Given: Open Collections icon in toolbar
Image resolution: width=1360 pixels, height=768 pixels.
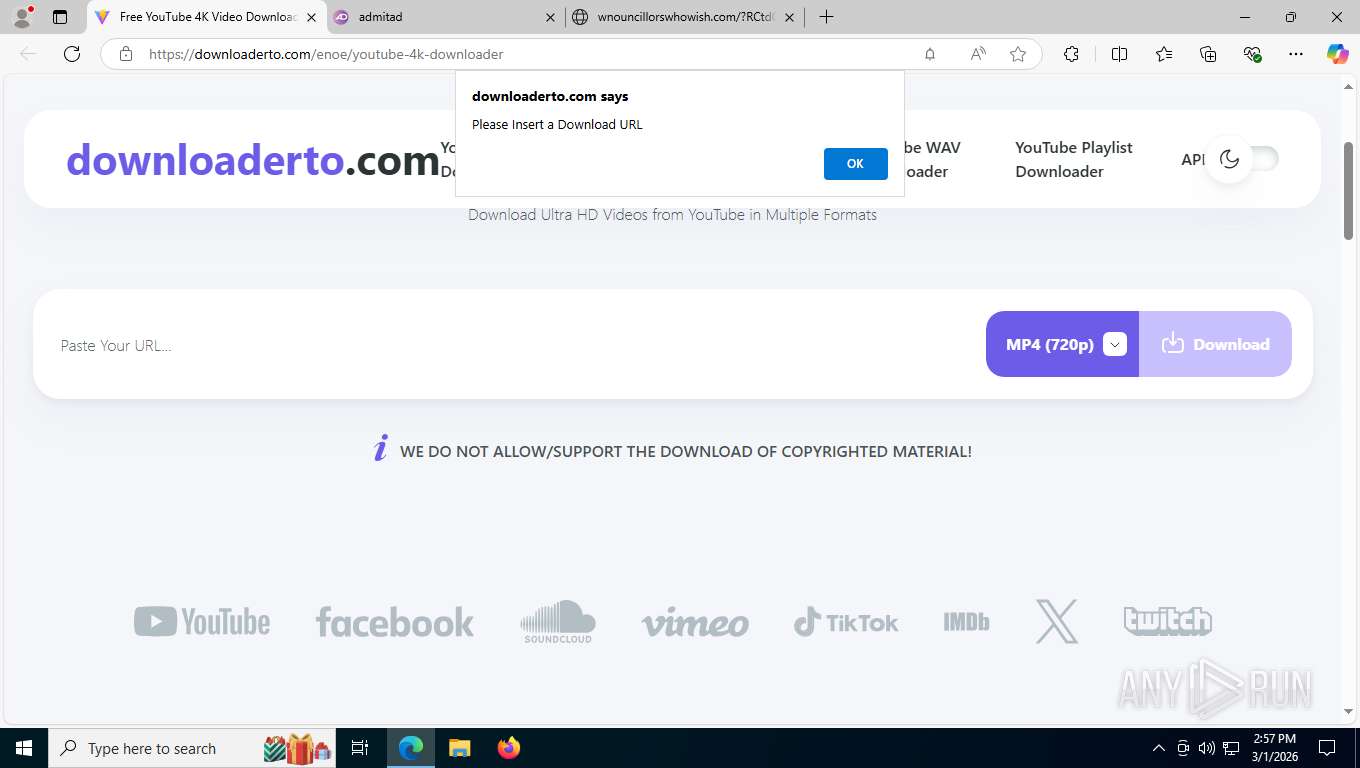Looking at the screenshot, I should click(x=1208, y=54).
